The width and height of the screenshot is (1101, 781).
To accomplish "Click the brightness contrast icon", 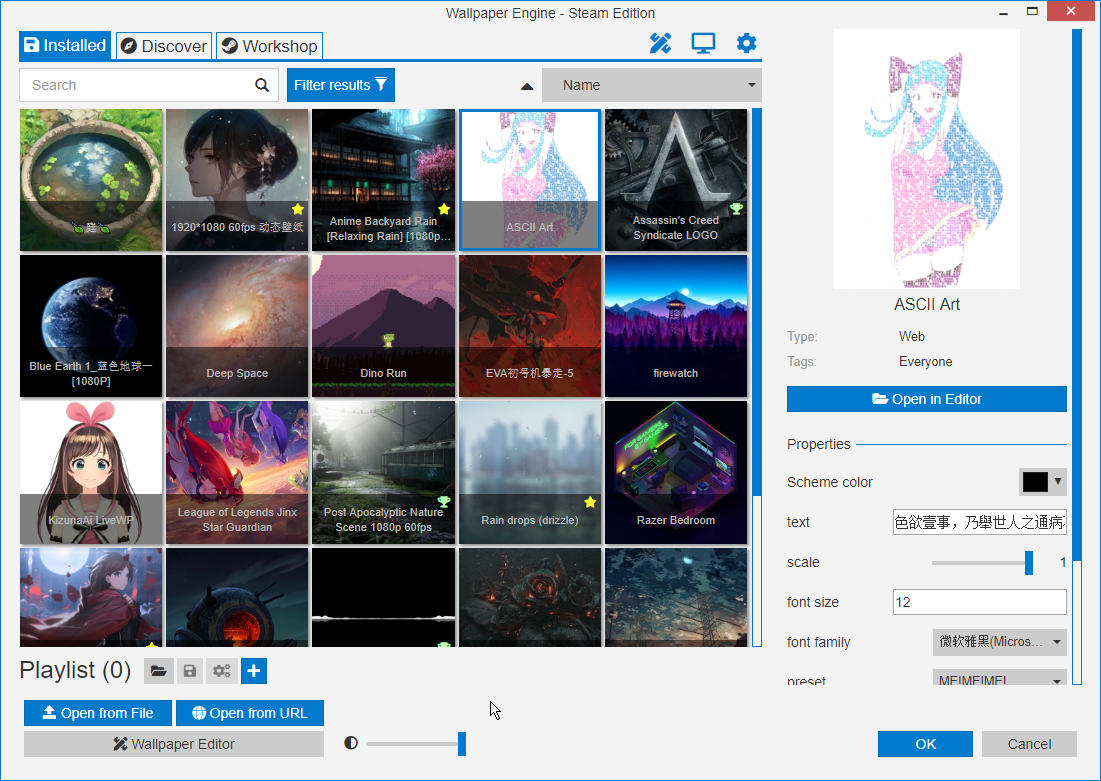I will pos(351,743).
